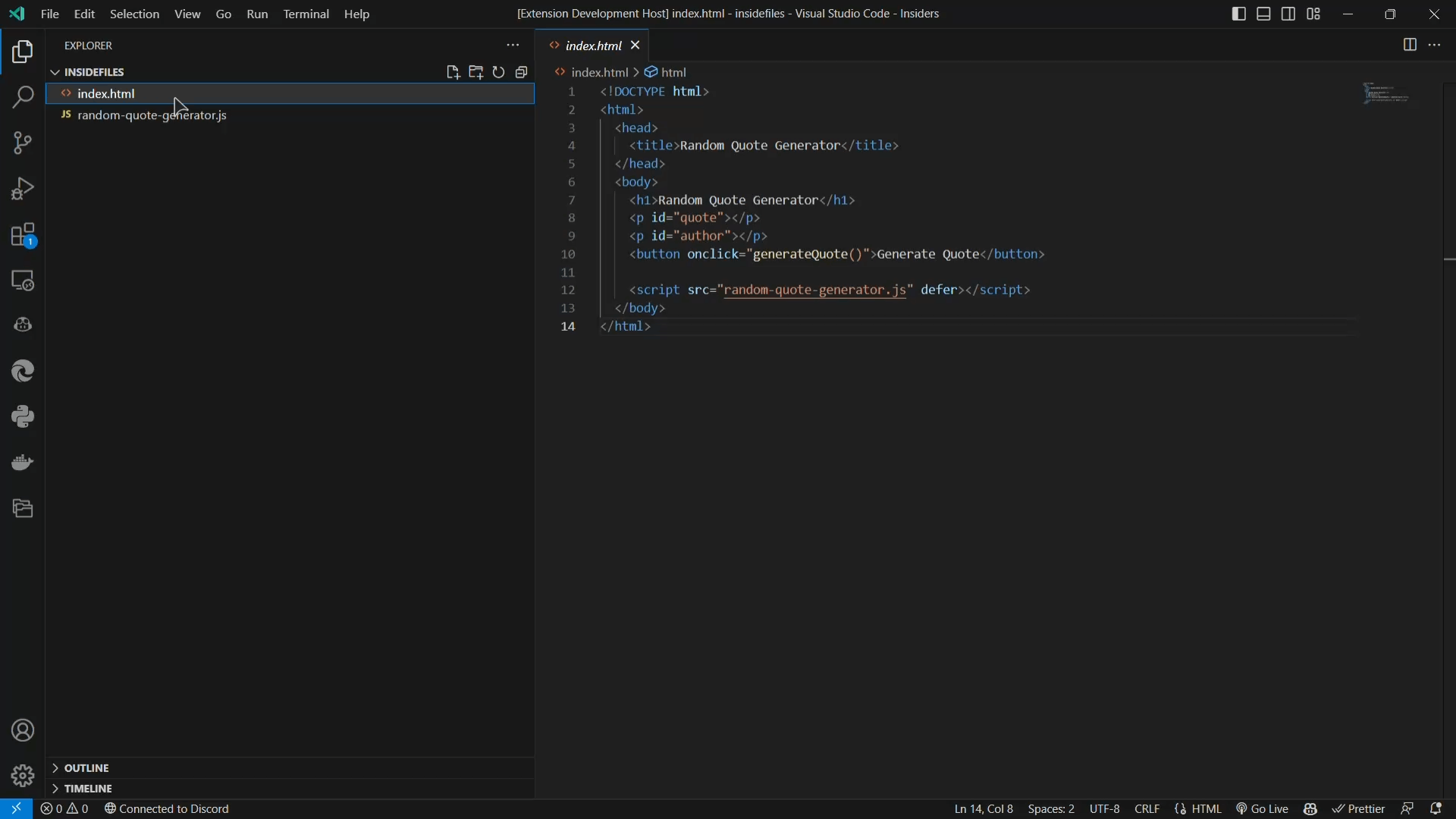Open the File menu

[50, 14]
